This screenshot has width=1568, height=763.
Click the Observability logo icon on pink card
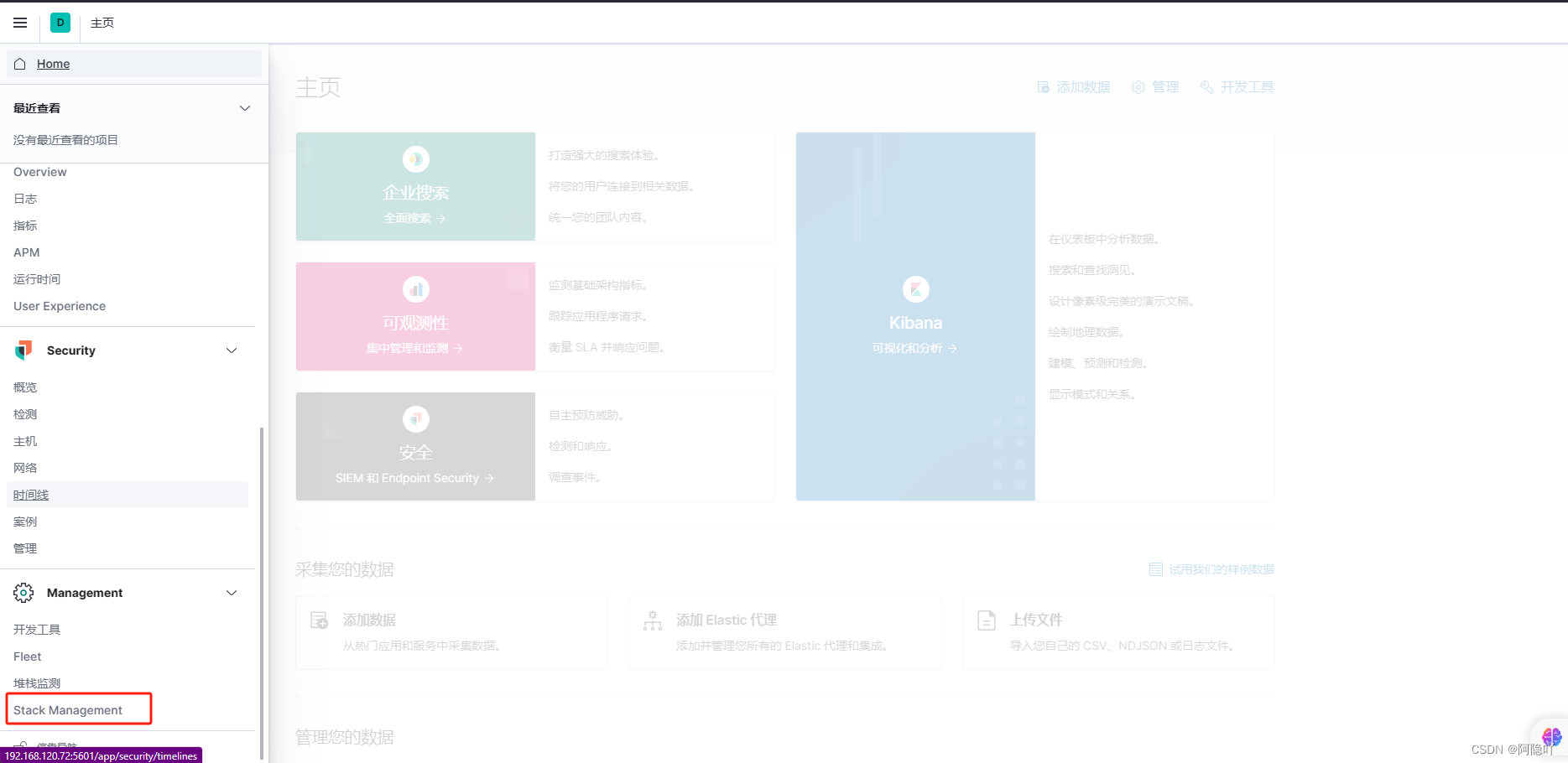coord(416,289)
